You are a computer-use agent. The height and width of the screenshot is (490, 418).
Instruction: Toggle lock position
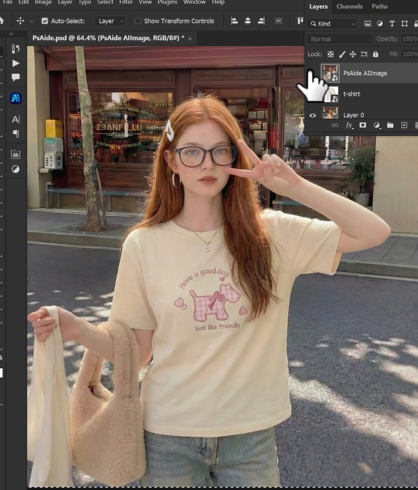pyautogui.click(x=353, y=54)
